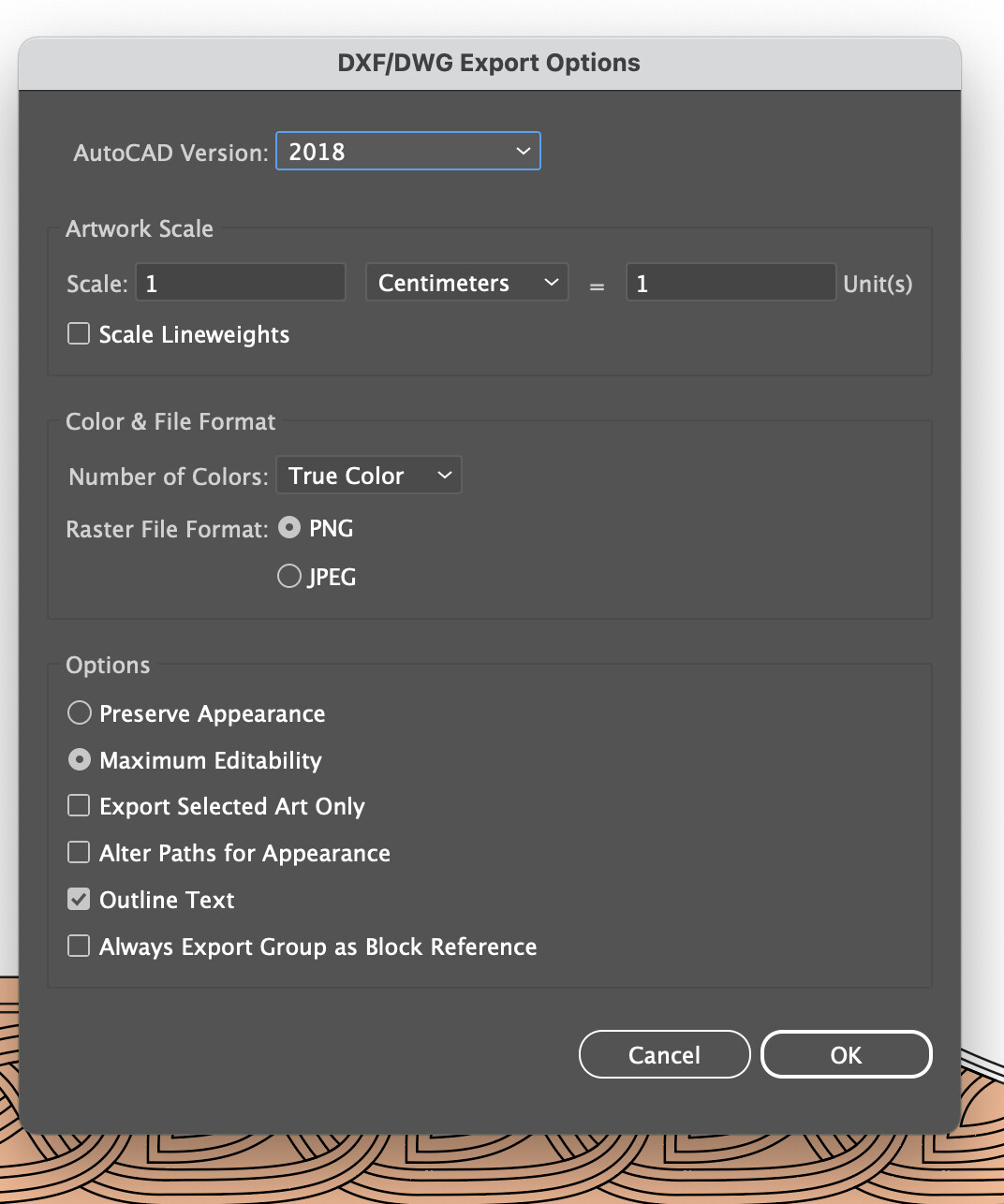Click the Number of Colors label
1004x1204 pixels.
click(x=169, y=477)
